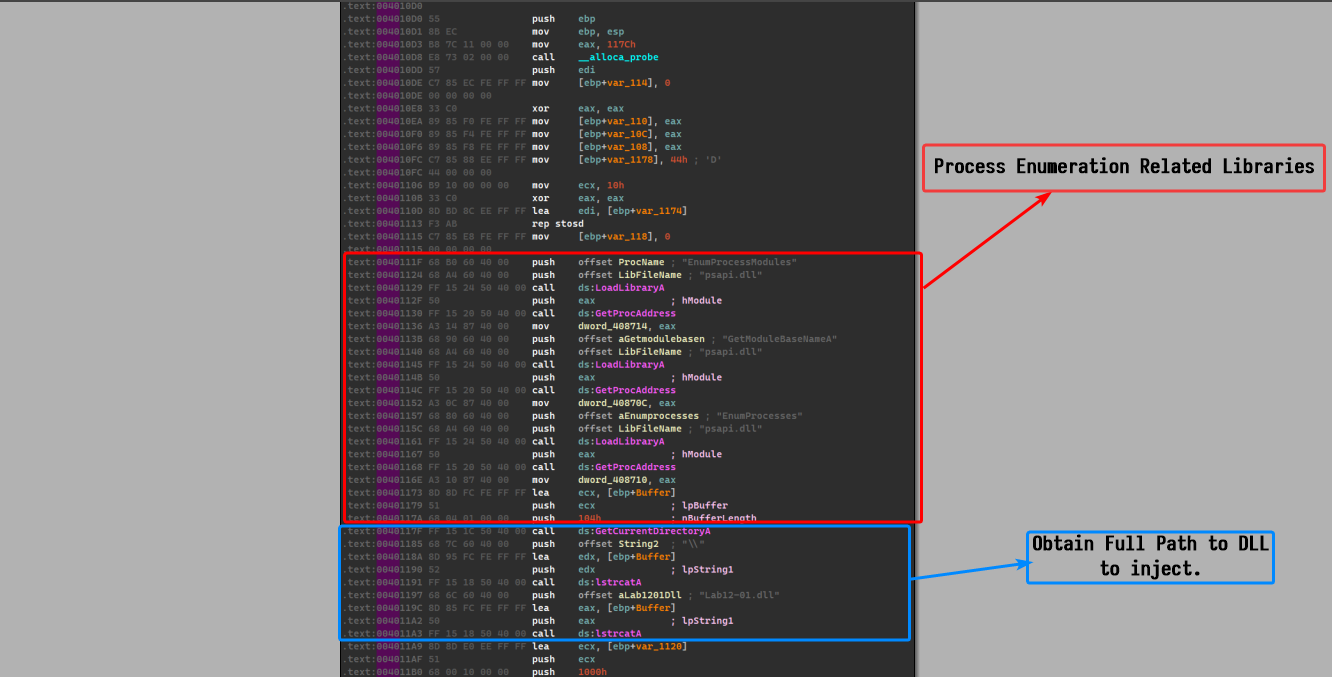Click the dword_408710 variable reference
1332x677 pixels.
pos(618,480)
